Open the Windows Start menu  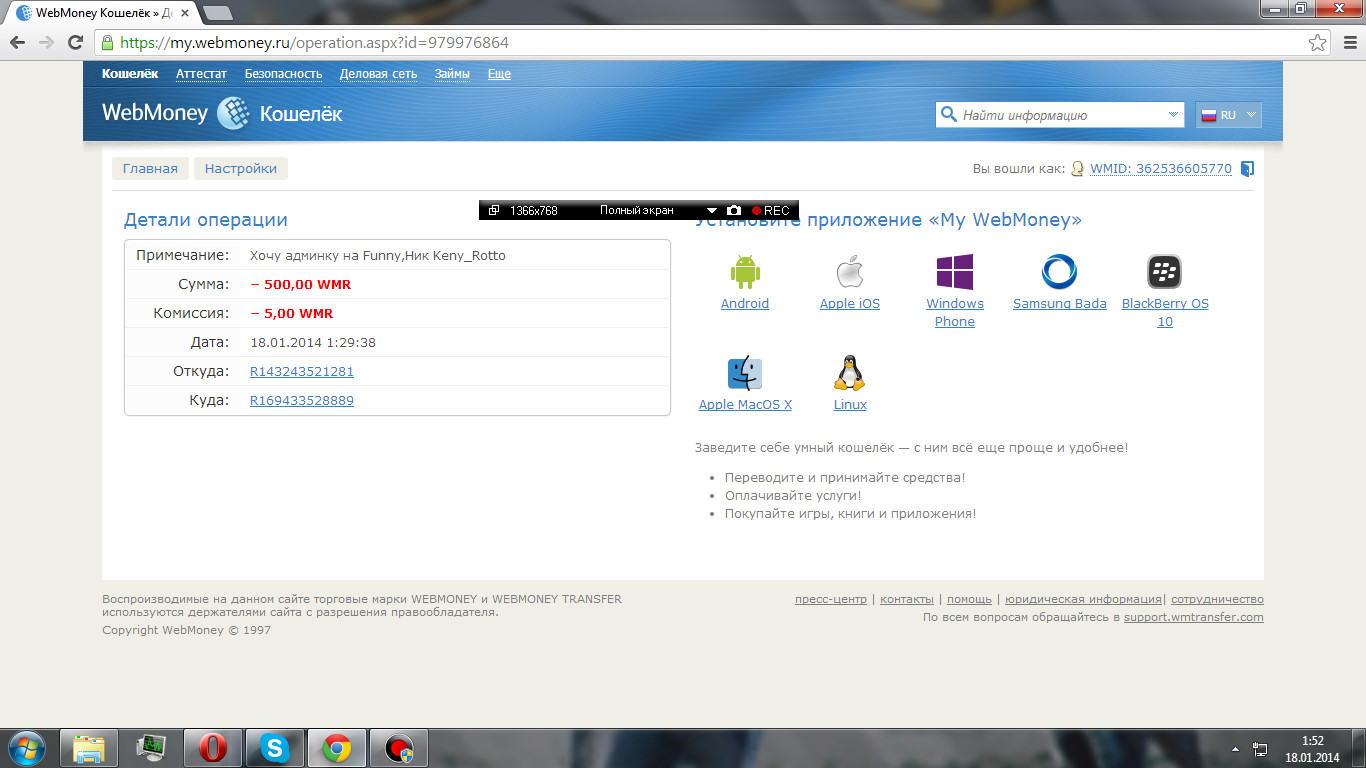27,748
